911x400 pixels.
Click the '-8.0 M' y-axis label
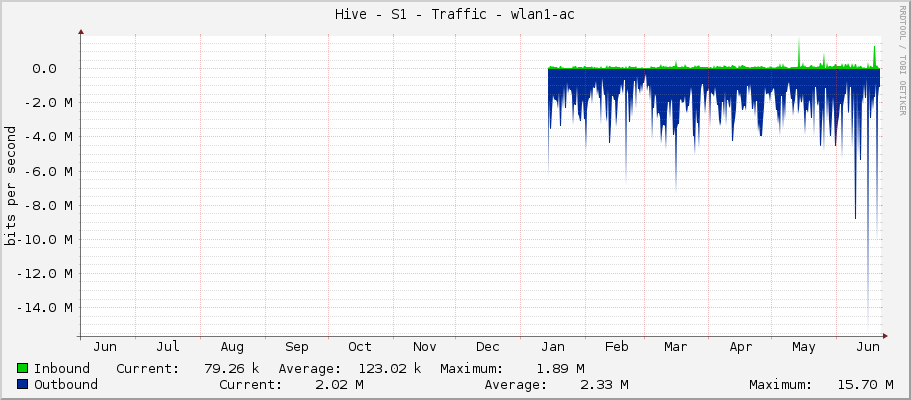48,205
